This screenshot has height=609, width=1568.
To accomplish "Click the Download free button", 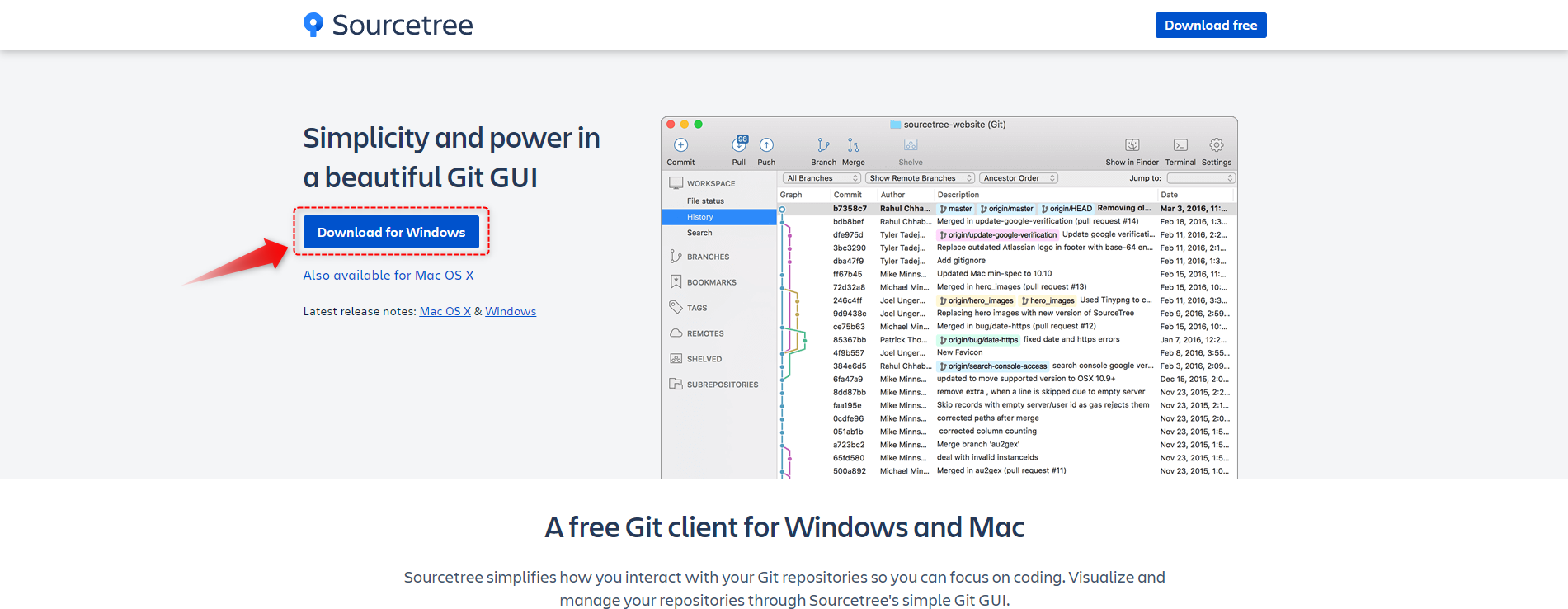I will coord(1211,25).
